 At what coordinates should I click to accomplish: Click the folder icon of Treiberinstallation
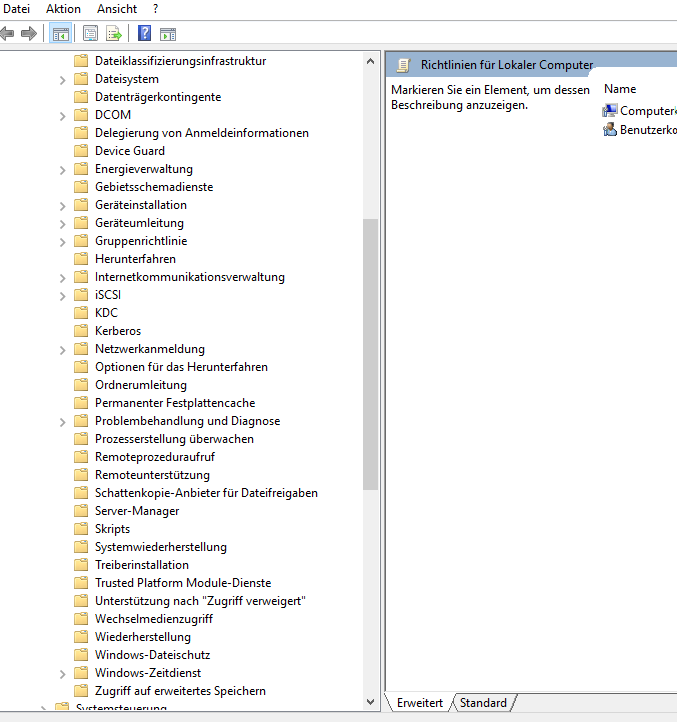[81, 565]
